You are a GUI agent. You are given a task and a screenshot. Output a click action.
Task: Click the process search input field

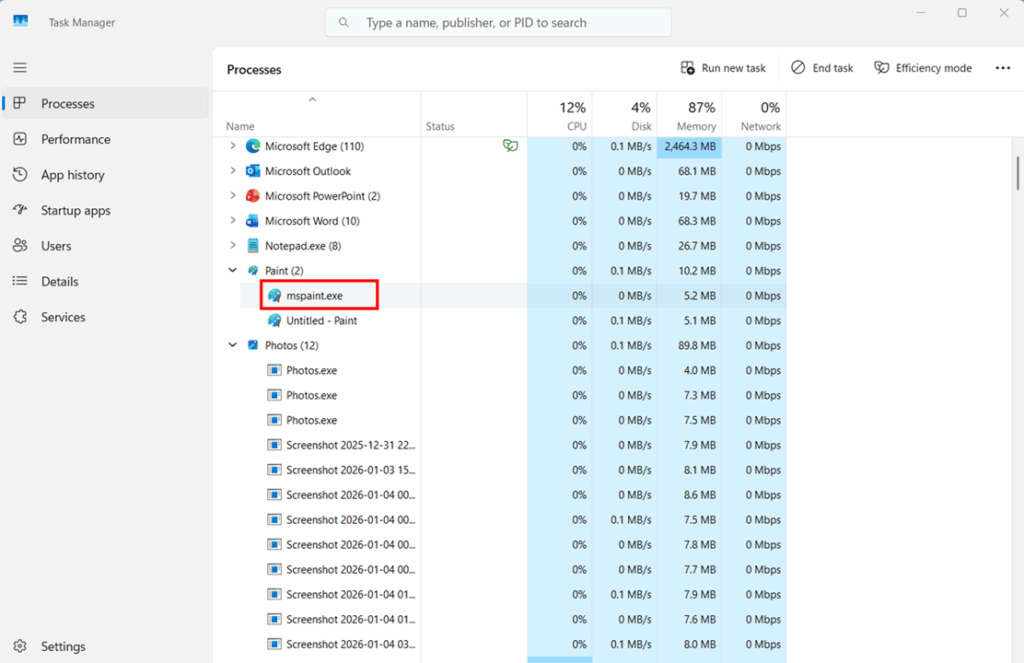[498, 23]
